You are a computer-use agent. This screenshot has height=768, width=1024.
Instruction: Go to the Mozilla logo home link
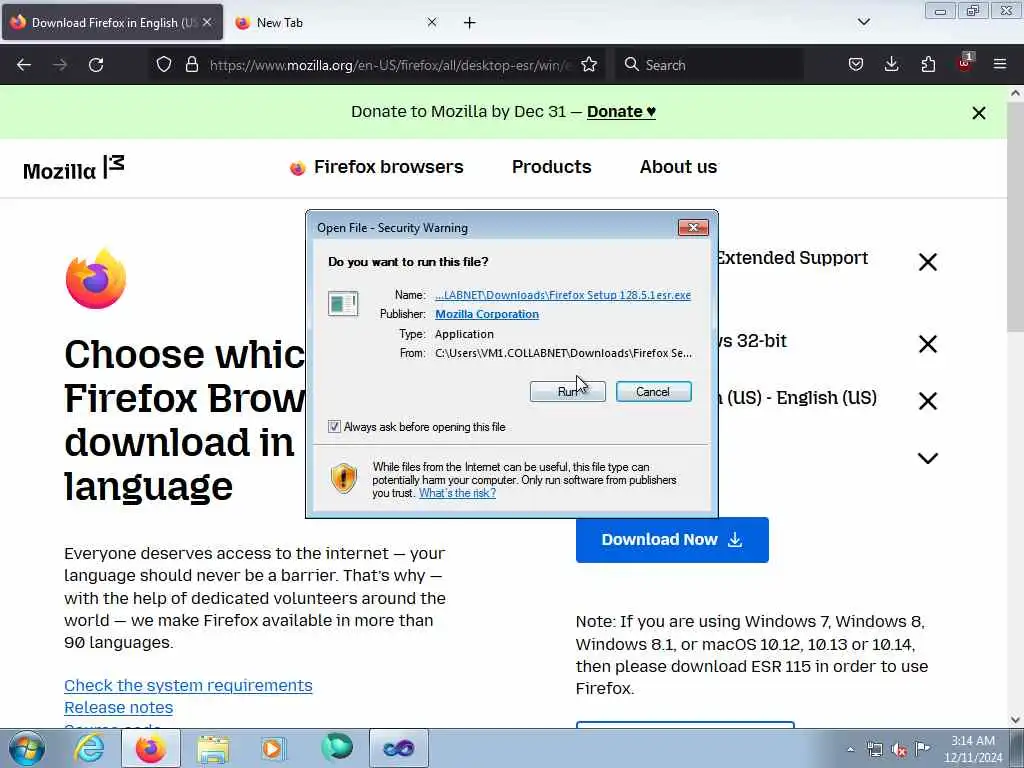[73, 168]
